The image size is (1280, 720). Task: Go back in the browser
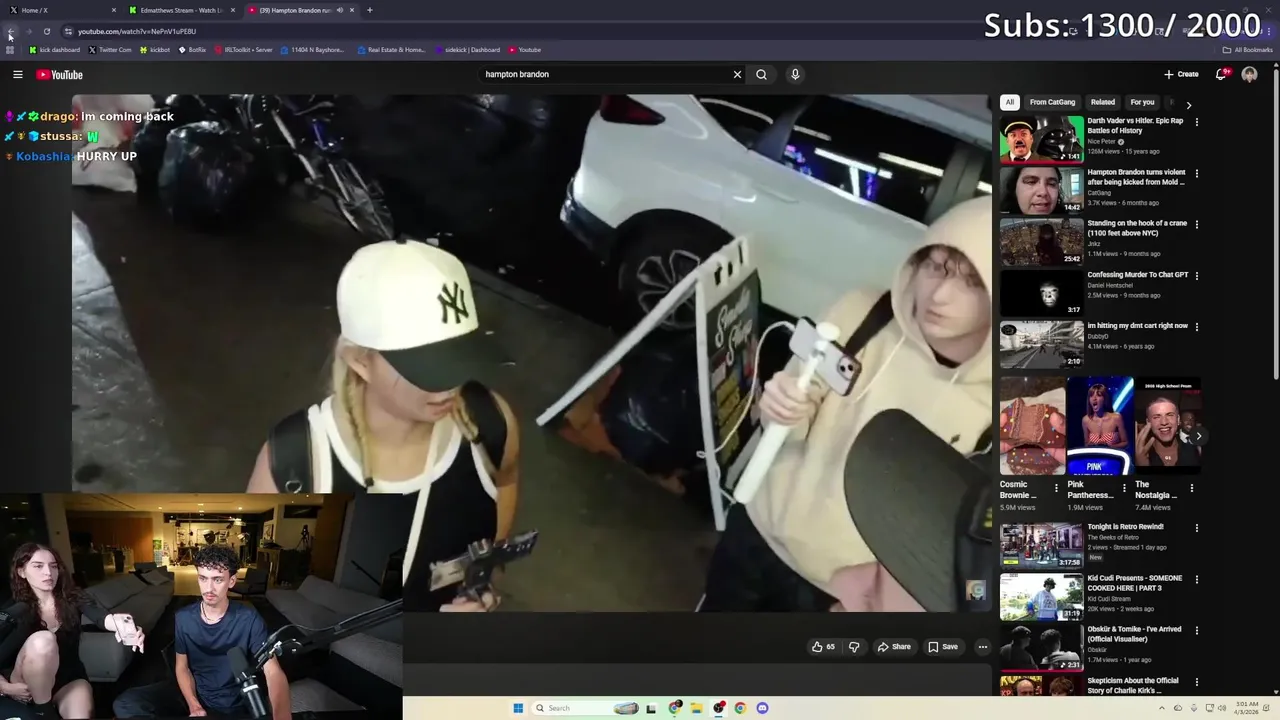tap(10, 31)
